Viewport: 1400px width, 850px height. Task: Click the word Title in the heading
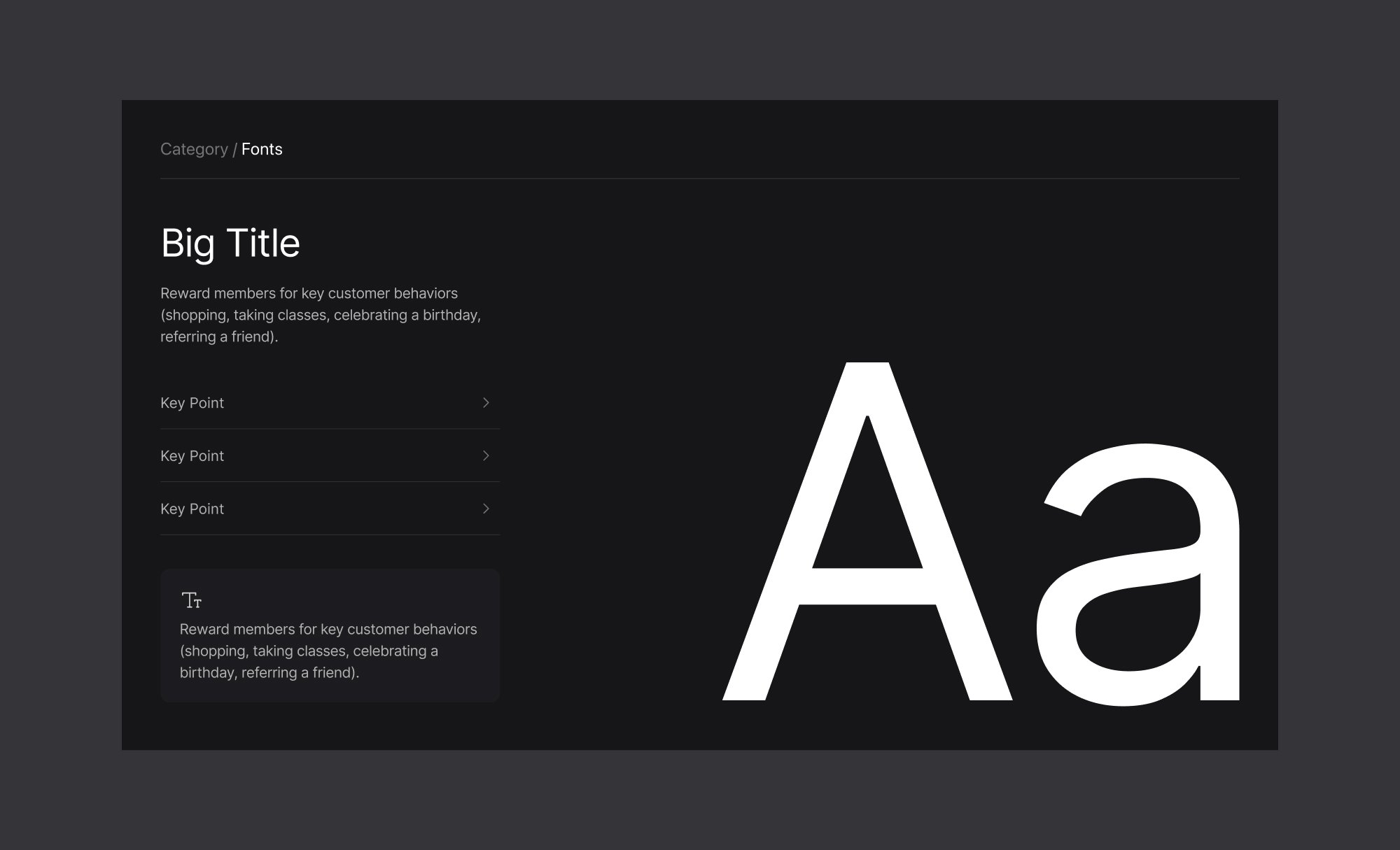263,243
